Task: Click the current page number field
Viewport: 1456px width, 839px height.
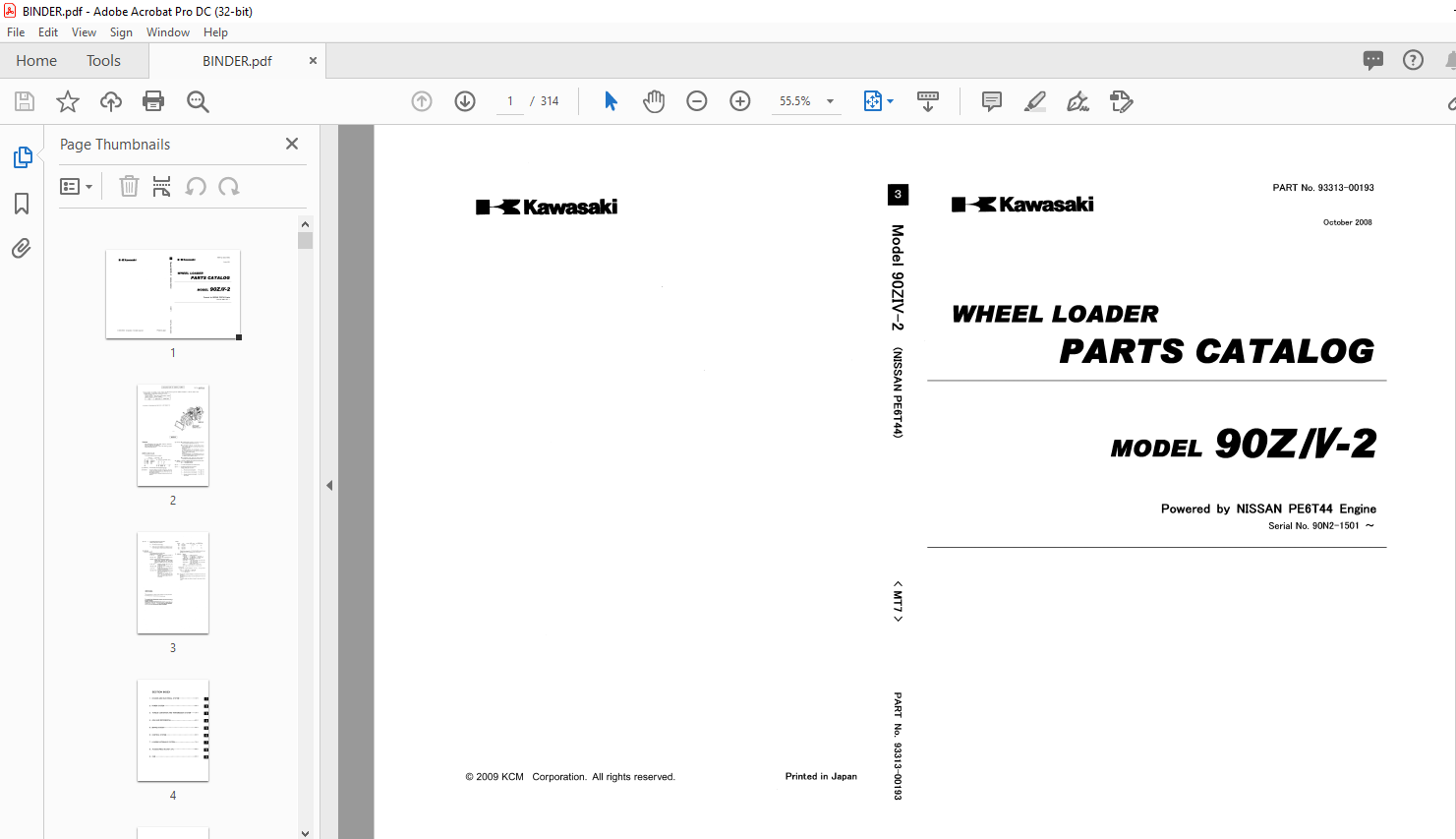Action: (x=510, y=101)
